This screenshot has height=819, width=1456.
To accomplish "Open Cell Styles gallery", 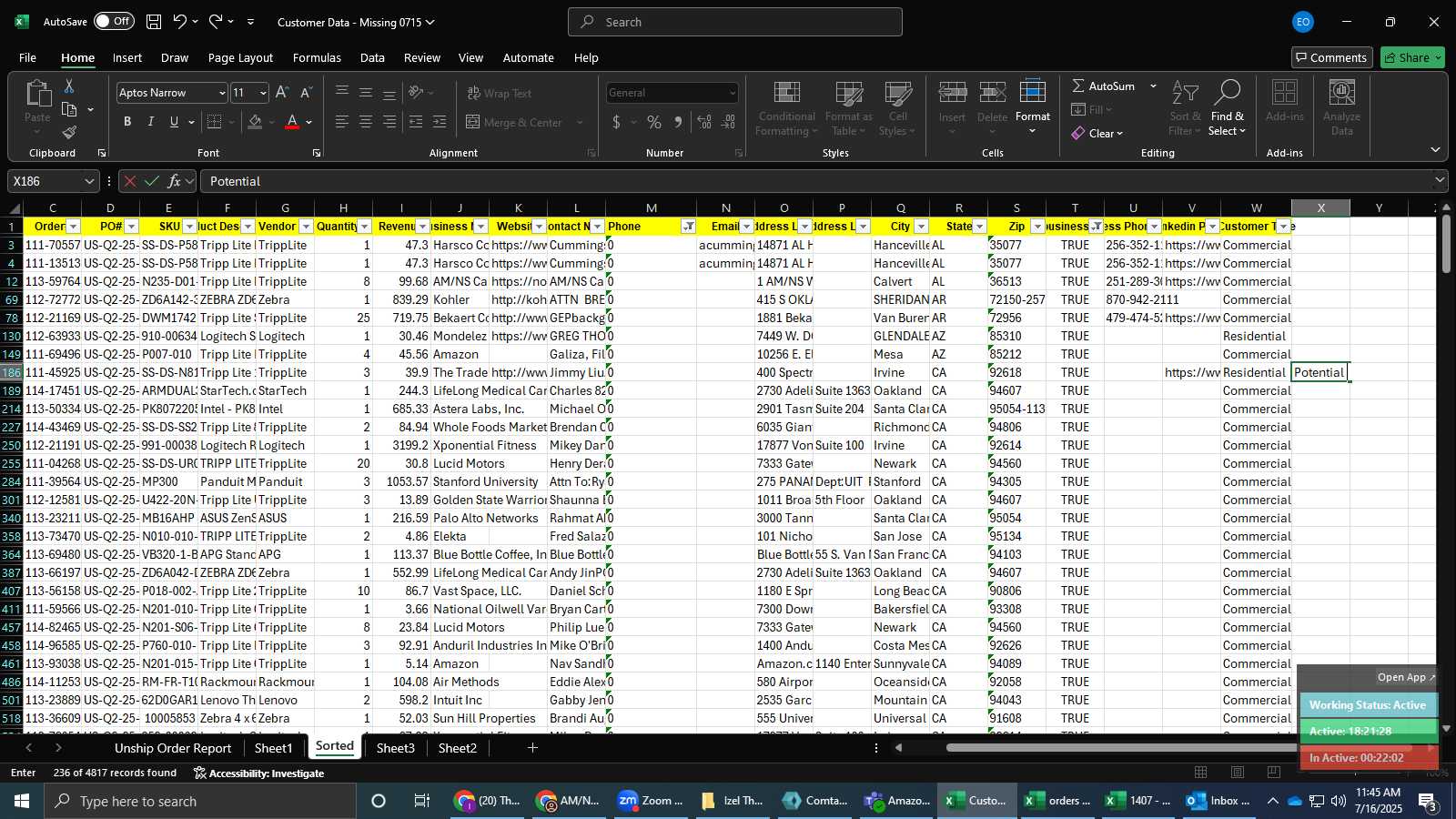I will [x=898, y=109].
